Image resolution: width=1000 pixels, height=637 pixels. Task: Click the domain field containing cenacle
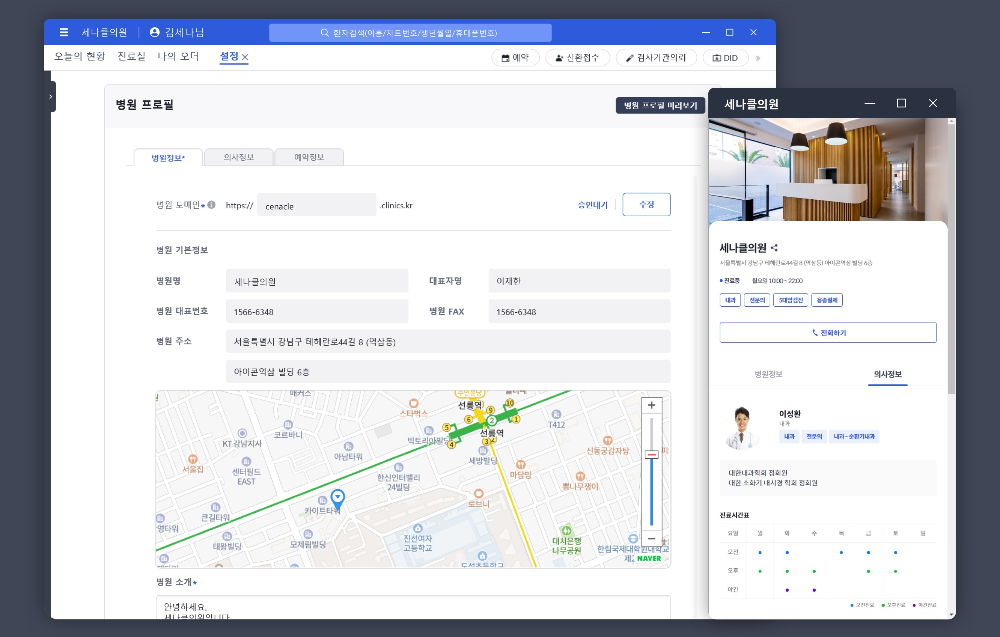[316, 205]
